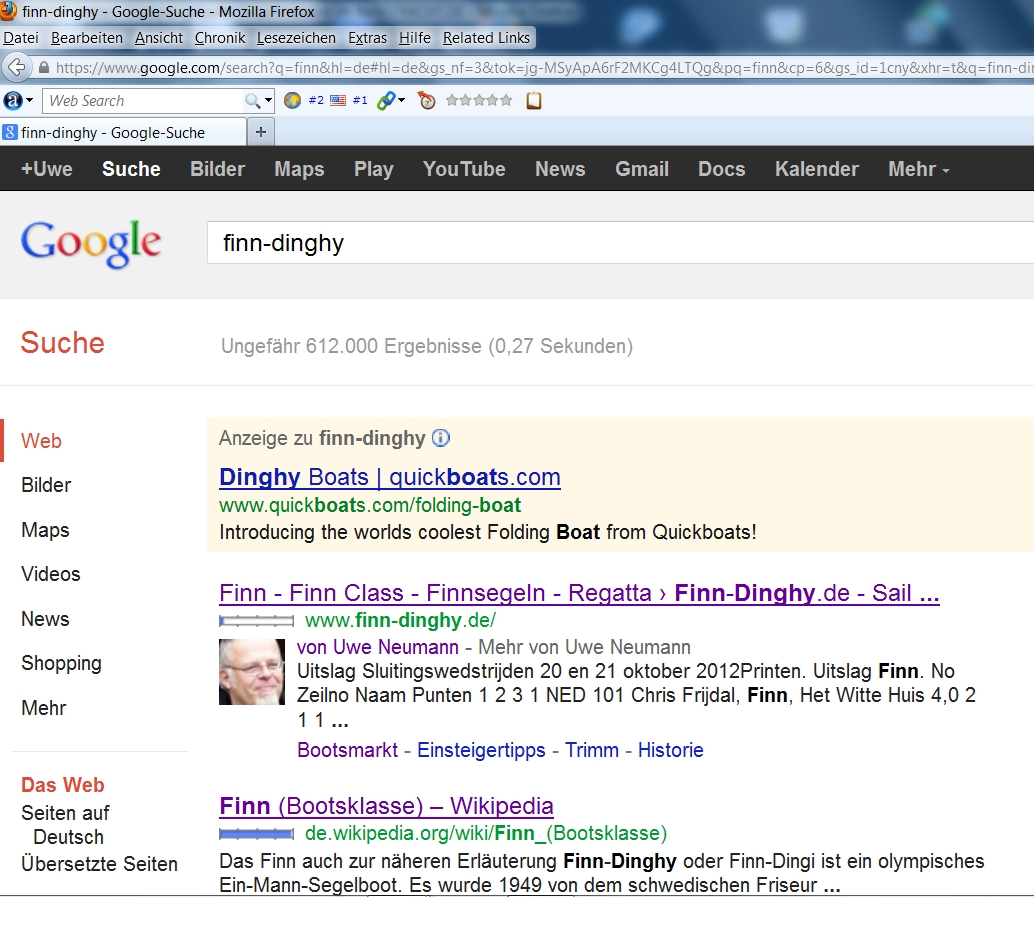Open the Finn-Dinghy.de result title
The height and width of the screenshot is (940, 1034).
pyautogui.click(x=579, y=593)
